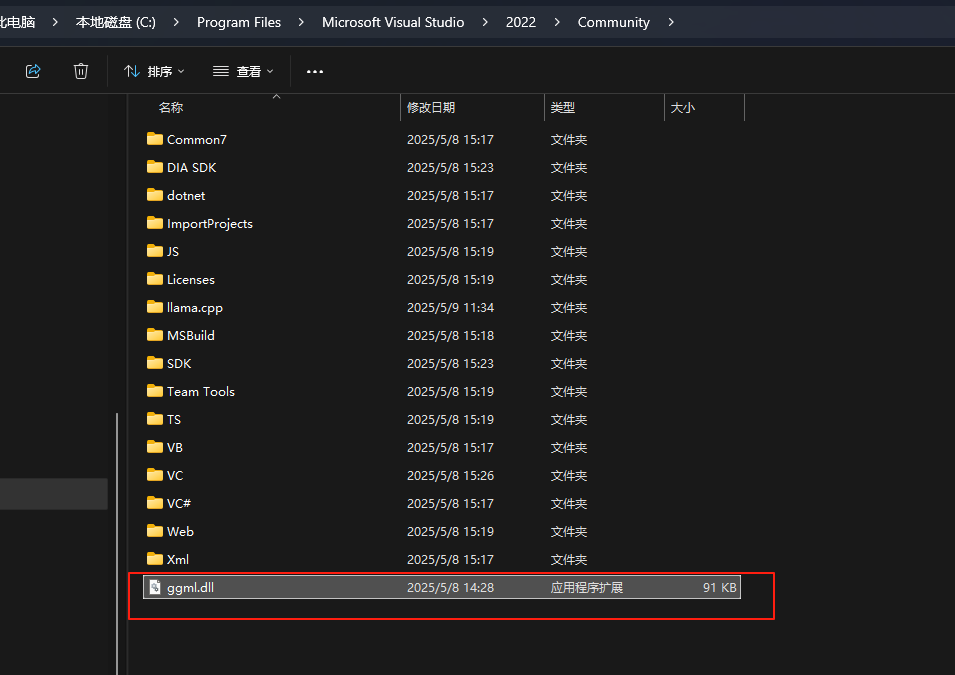
Task: Click the highlighted item in navigation pane
Action: click(54, 493)
